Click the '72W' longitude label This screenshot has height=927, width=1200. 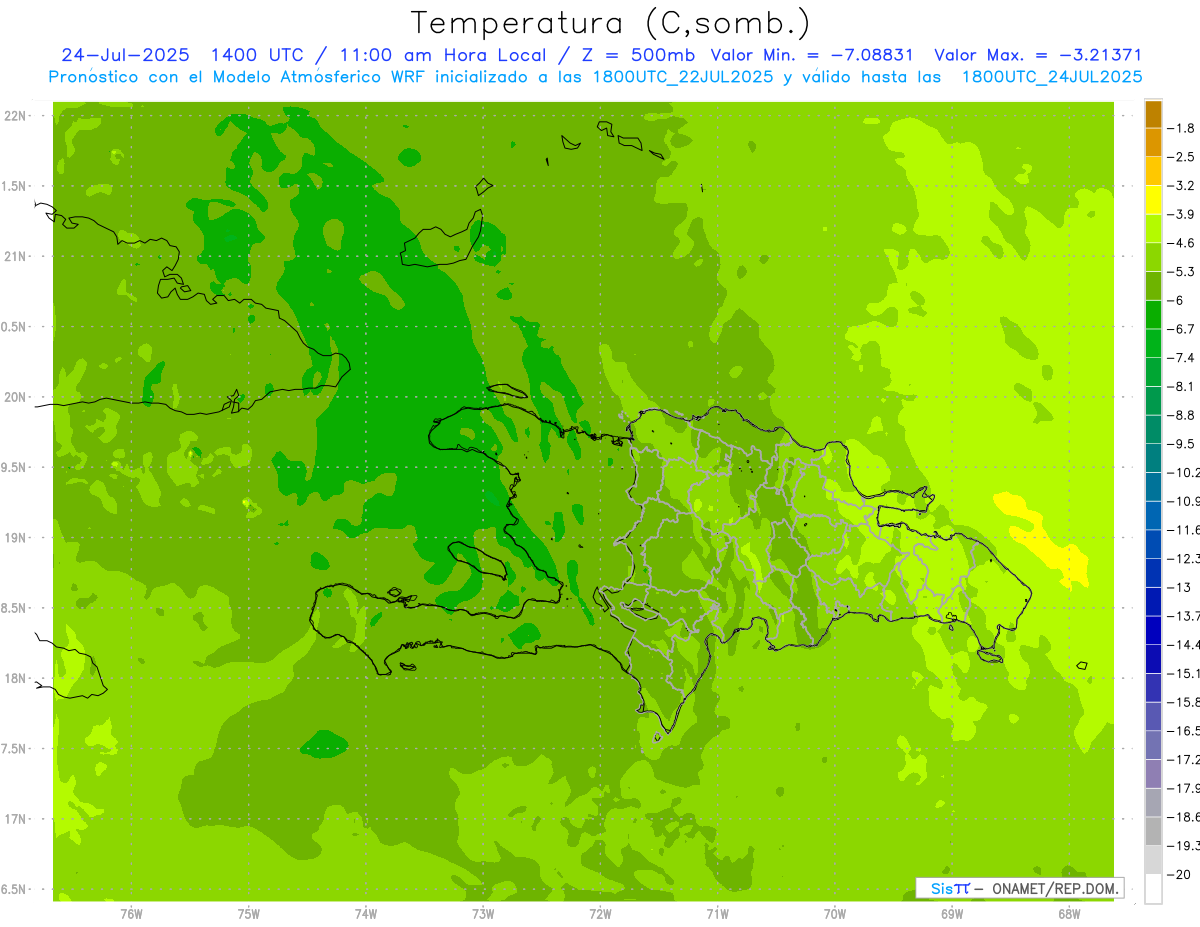(x=600, y=913)
